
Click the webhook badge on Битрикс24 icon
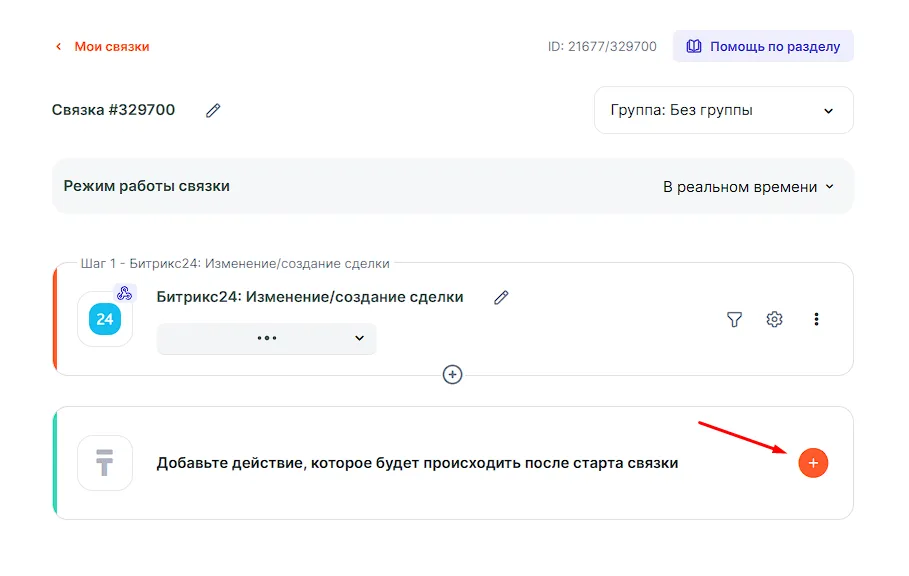[x=124, y=293]
